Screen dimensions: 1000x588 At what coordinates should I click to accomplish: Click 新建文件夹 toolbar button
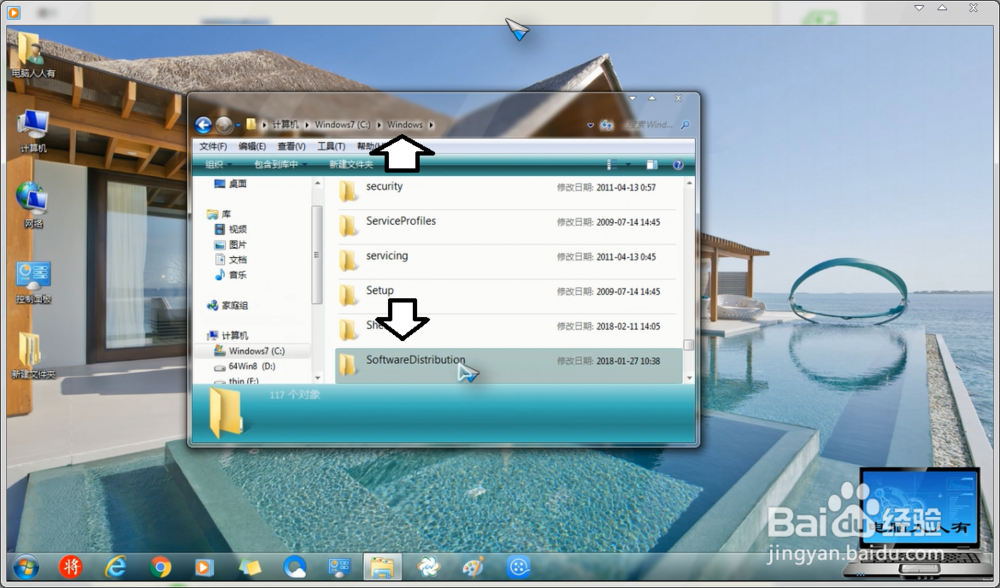tap(351, 165)
